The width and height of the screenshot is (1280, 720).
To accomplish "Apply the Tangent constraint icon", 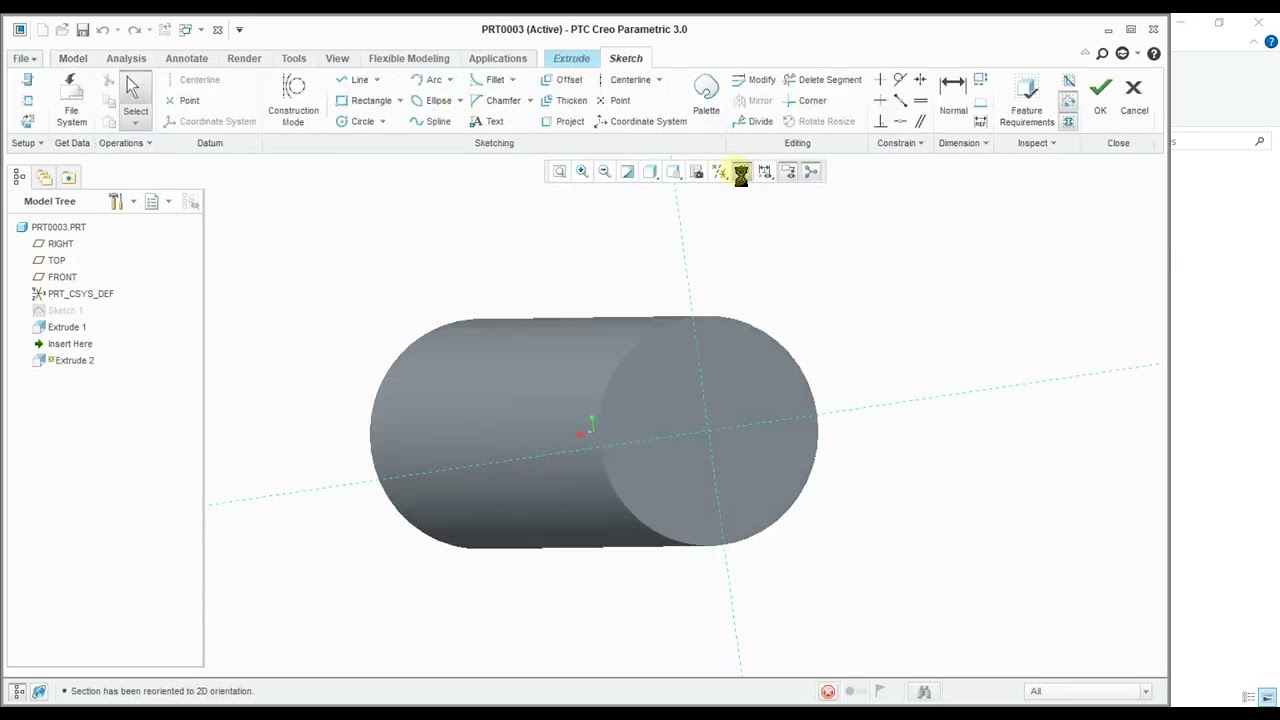I will 900,79.
